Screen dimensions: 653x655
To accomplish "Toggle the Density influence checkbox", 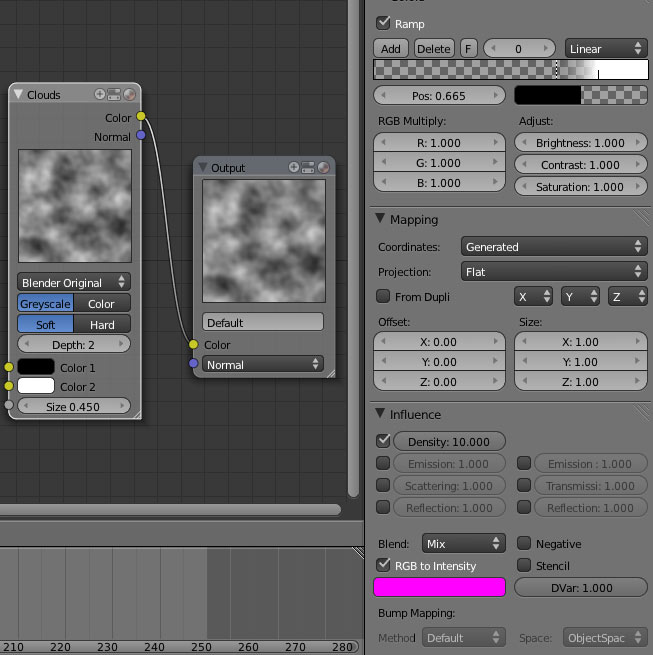I will (383, 441).
